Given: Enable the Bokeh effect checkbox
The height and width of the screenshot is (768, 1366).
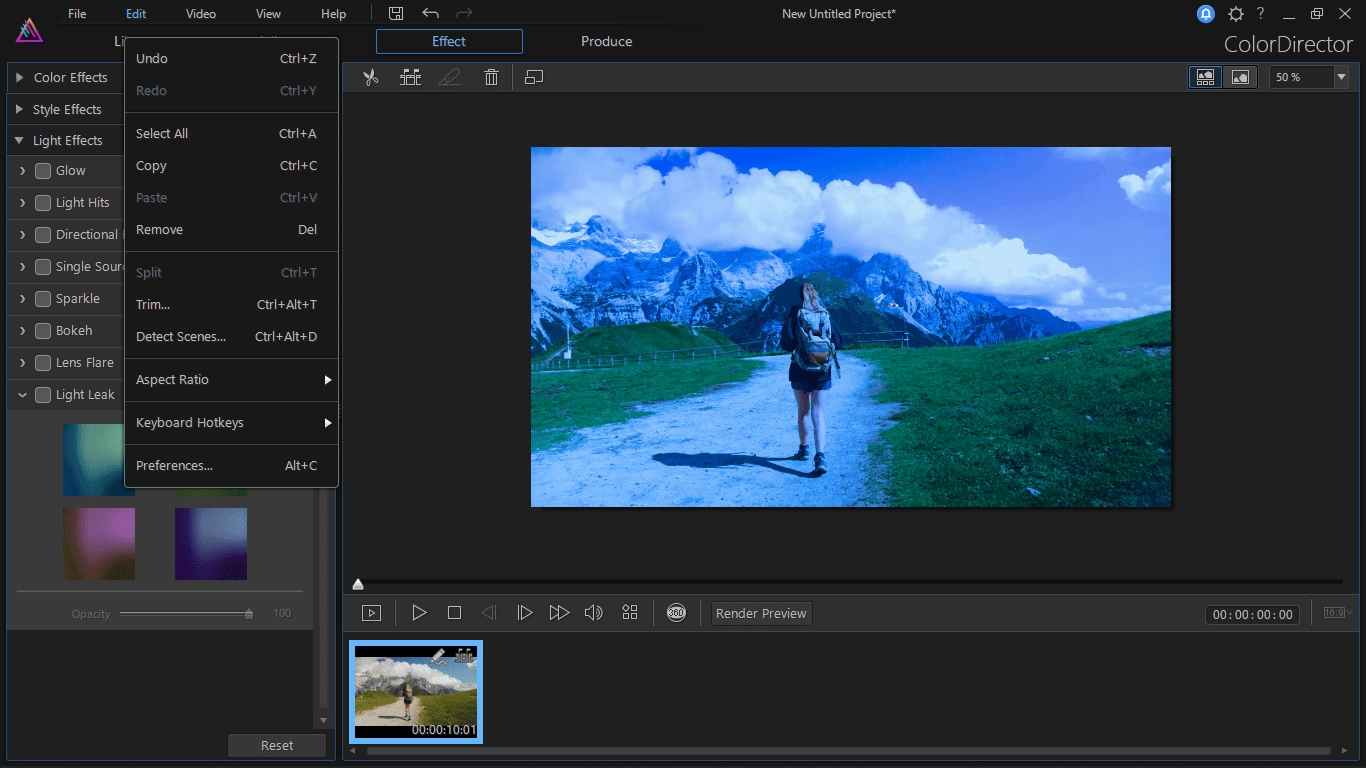Looking at the screenshot, I should [x=43, y=331].
